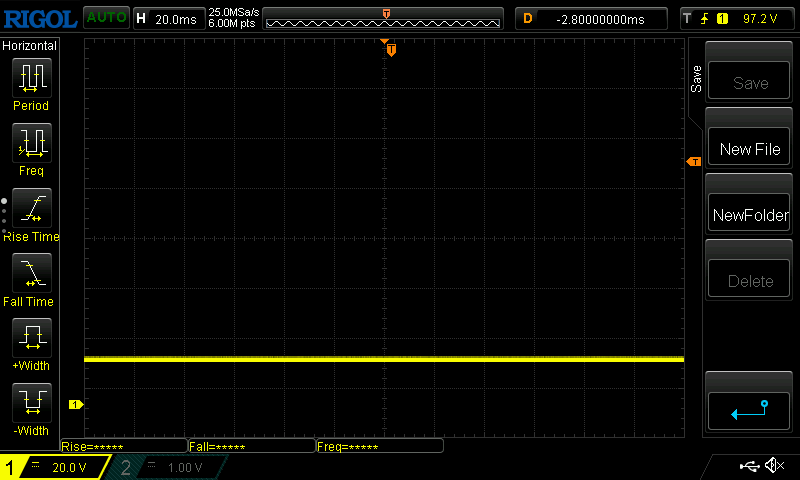Screen dimensions: 800x480
Task: Click the Rise=***** measurement readout
Action: click(x=124, y=446)
